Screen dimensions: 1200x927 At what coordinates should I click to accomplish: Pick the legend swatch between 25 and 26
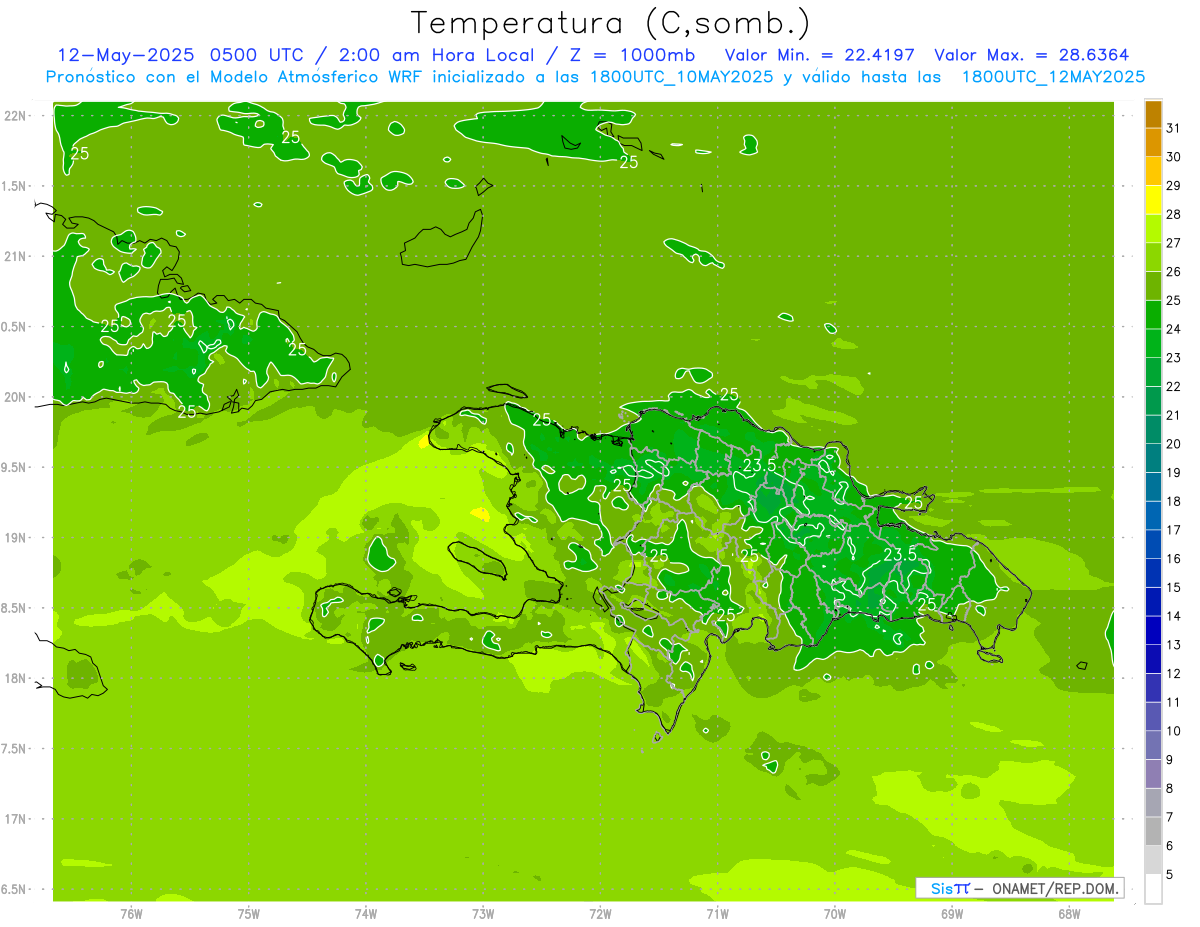tap(1153, 286)
